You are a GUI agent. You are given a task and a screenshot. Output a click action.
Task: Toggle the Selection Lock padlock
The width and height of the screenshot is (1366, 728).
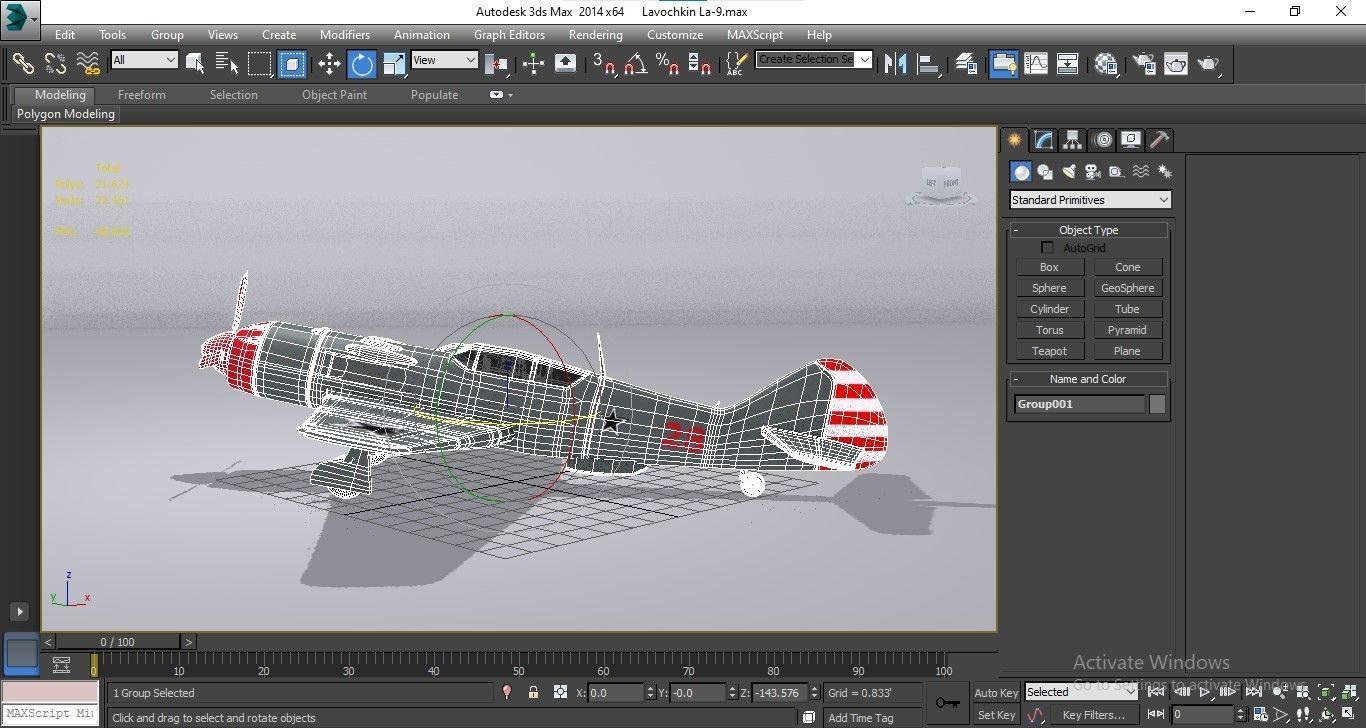[x=533, y=692]
